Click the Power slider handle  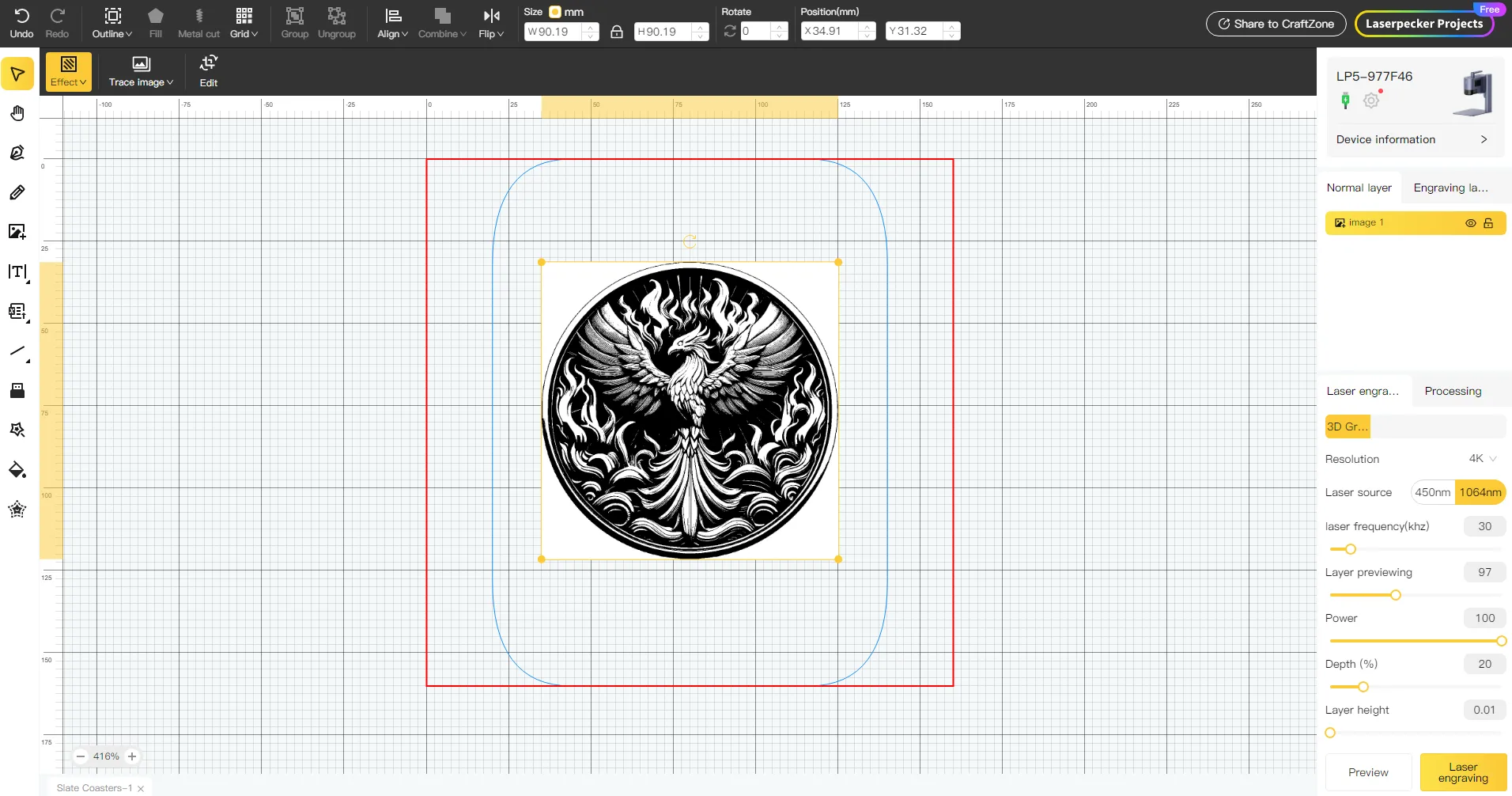point(1501,641)
